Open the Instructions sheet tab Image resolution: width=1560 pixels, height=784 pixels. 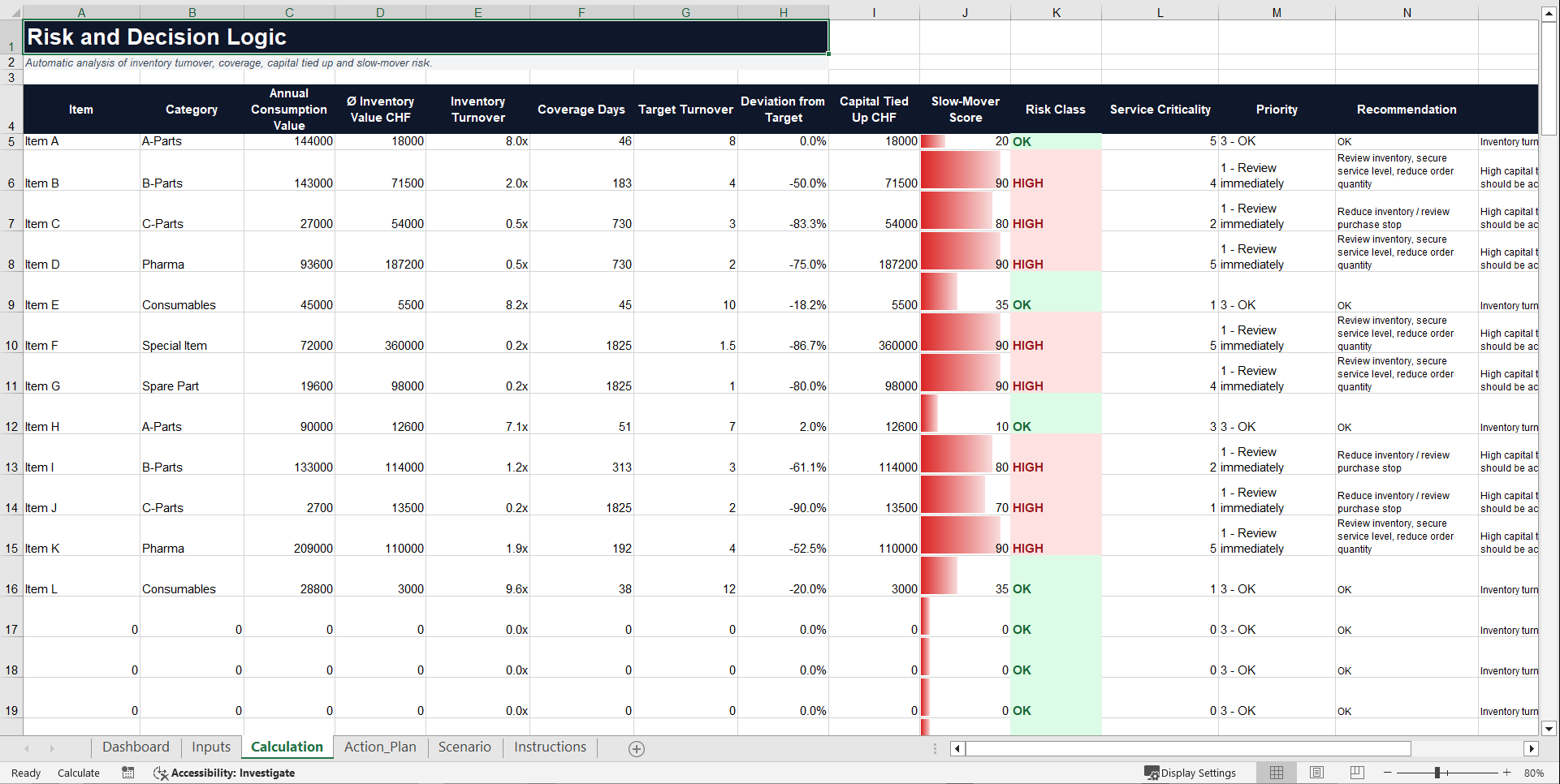(x=550, y=747)
